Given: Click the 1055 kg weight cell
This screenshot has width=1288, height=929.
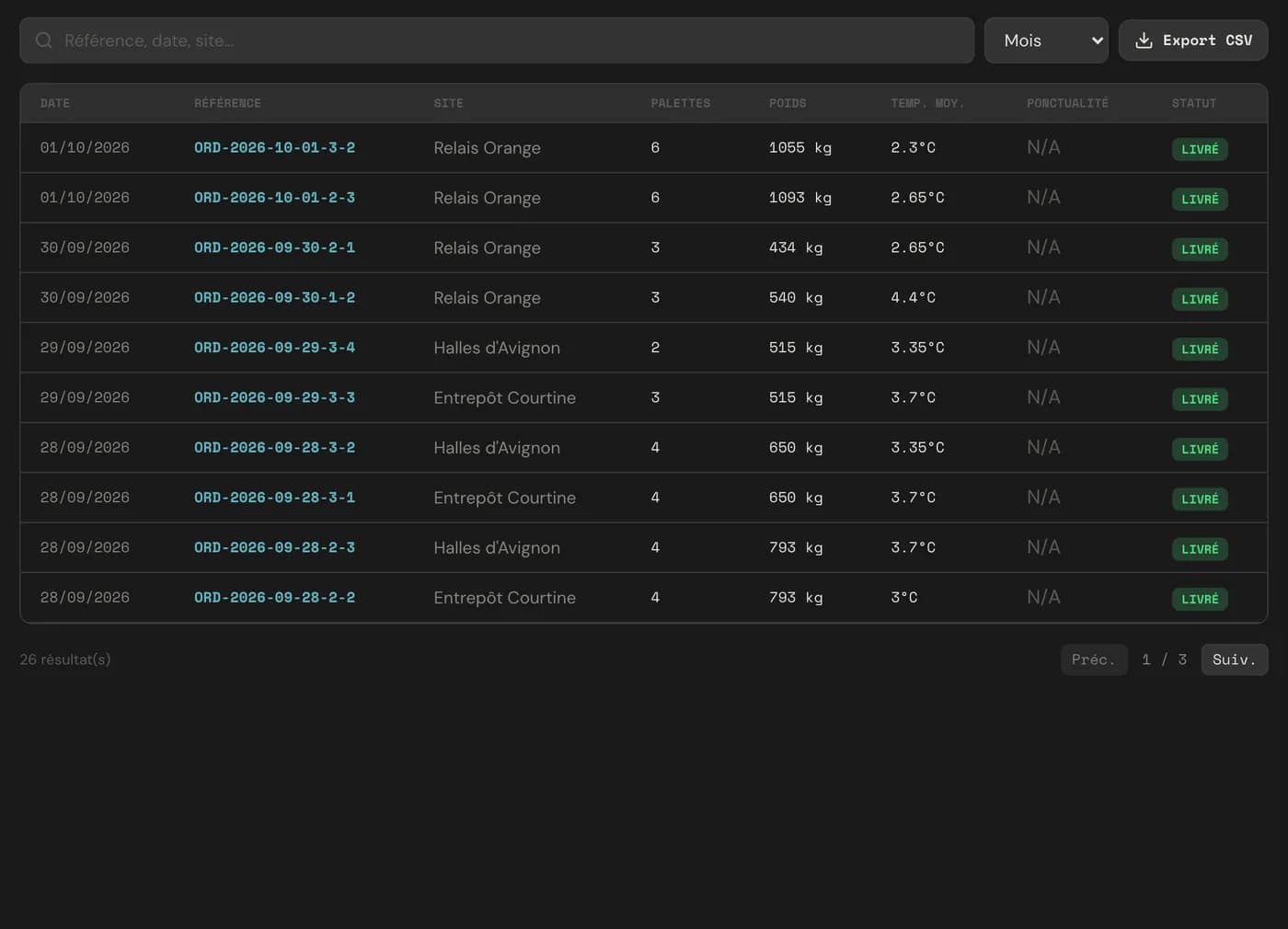Looking at the screenshot, I should pyautogui.click(x=800, y=147).
